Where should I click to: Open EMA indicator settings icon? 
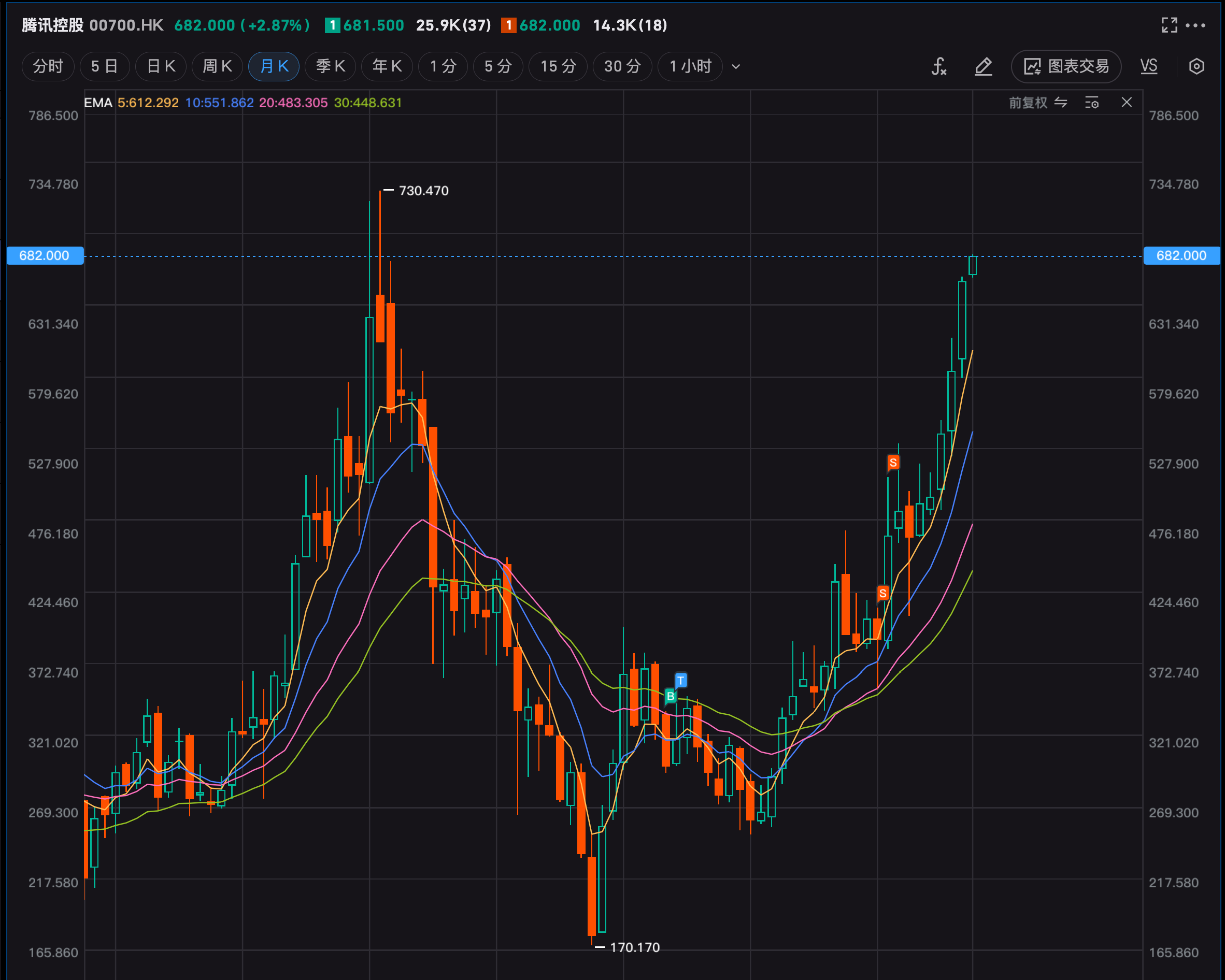1091,103
